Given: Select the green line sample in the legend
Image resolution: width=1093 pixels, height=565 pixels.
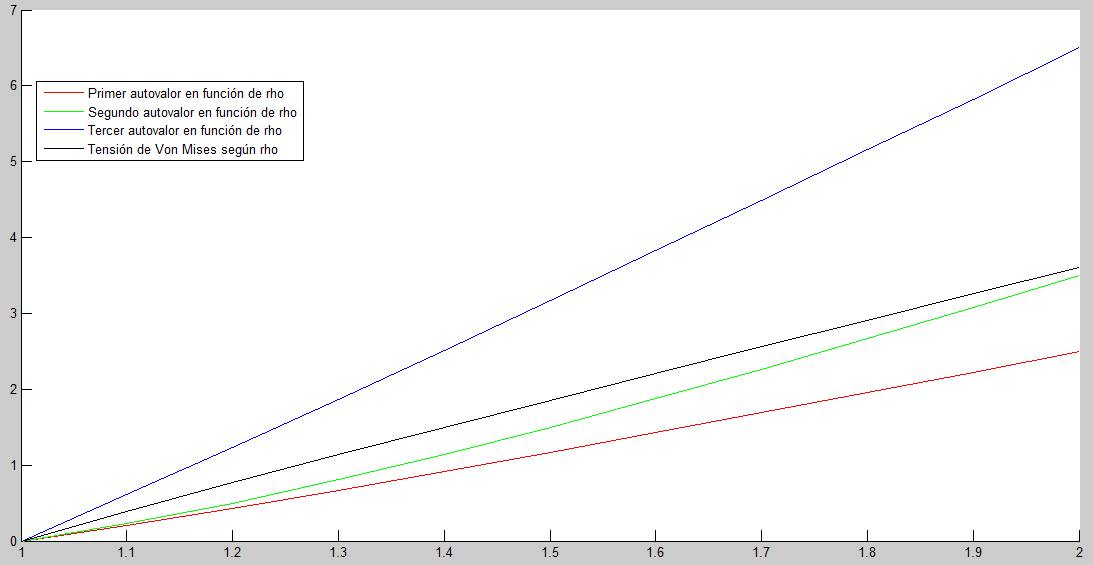Looking at the screenshot, I should click(61, 112).
